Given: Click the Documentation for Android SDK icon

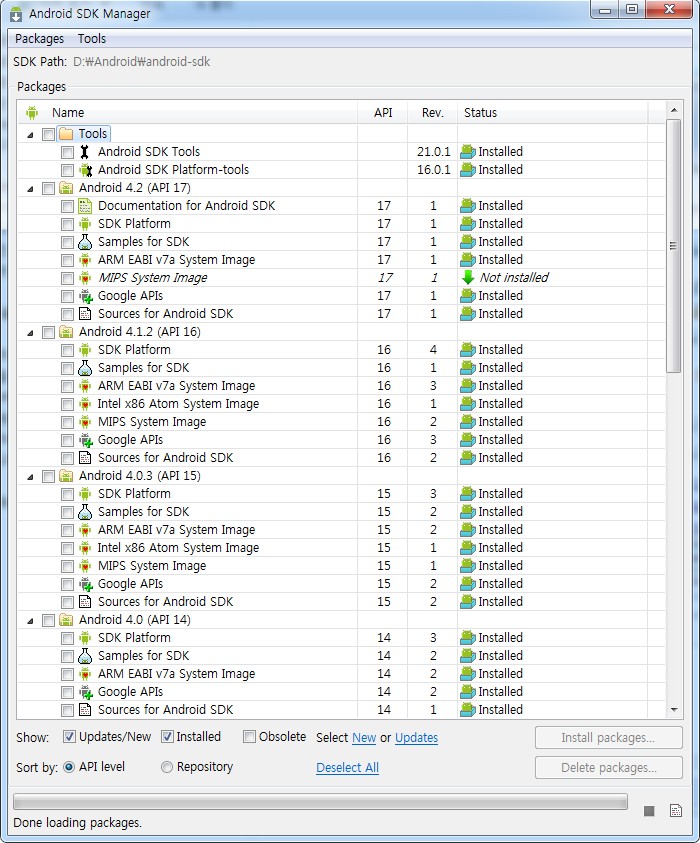Looking at the screenshot, I should pyautogui.click(x=85, y=206).
